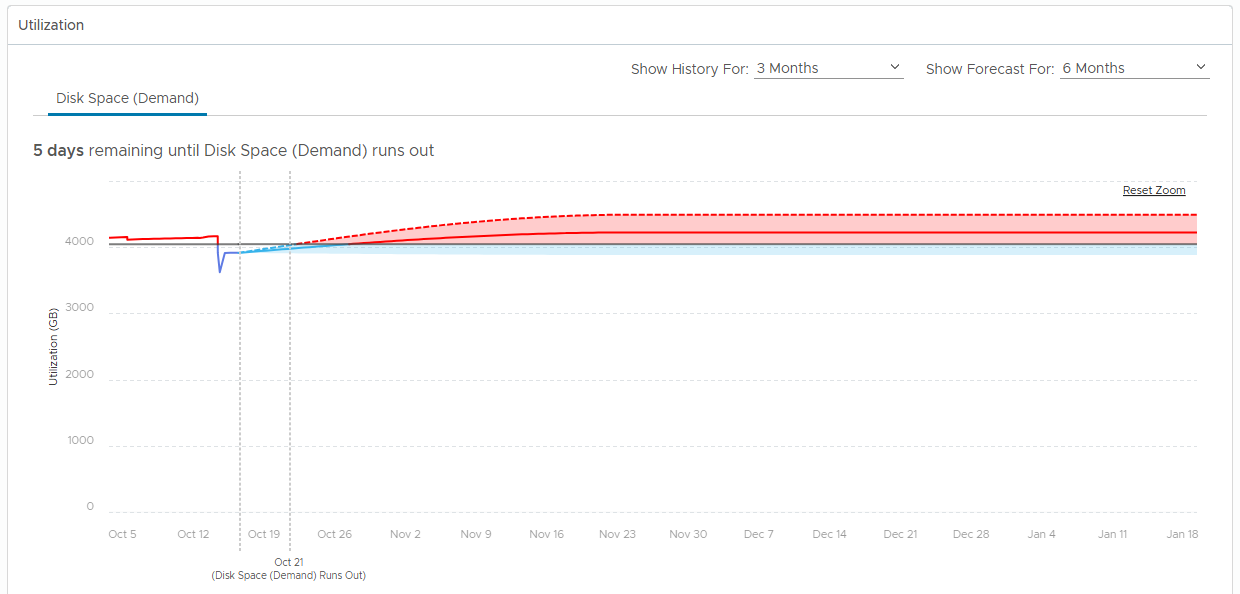Click the Oct 19 date on x-axis

pyautogui.click(x=264, y=534)
